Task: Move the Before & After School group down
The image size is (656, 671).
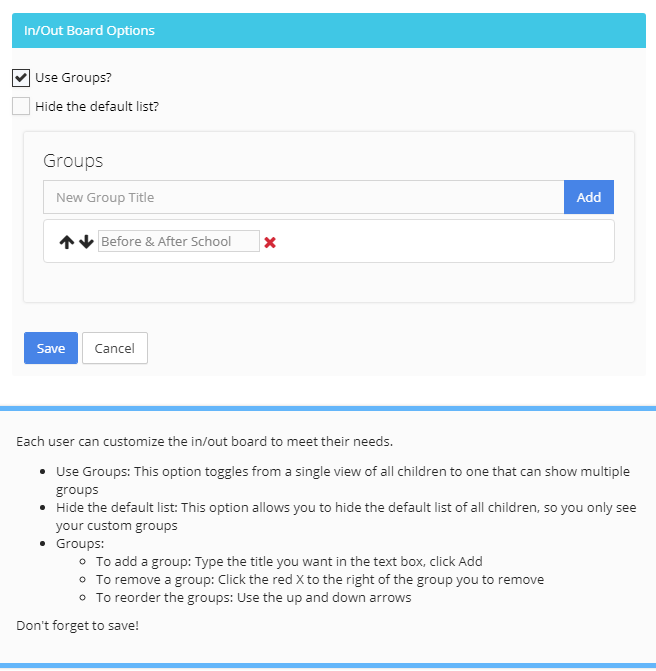Action: [86, 242]
